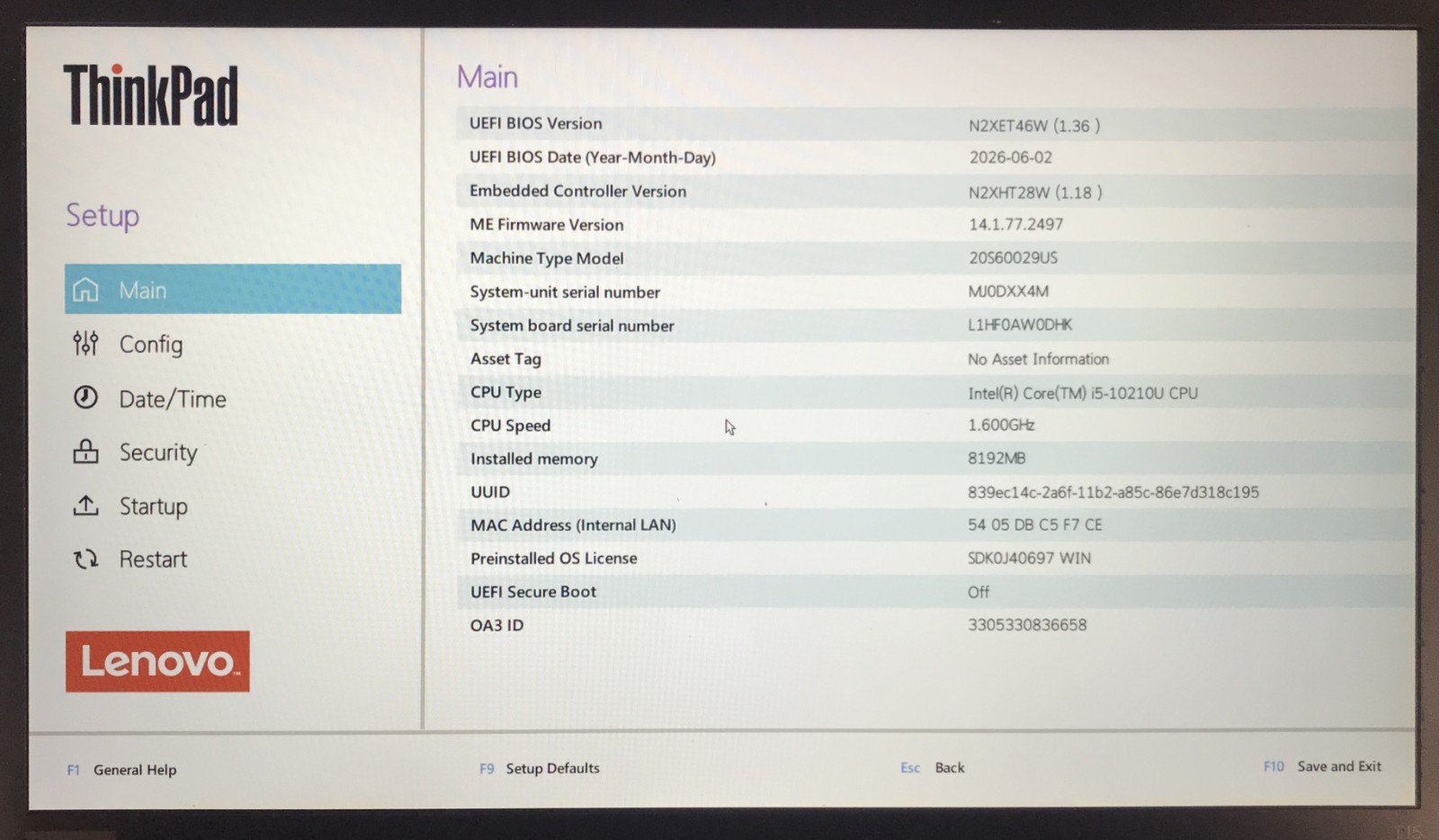
Task: Click the MAC Address (Internal LAN) label
Action: click(x=573, y=525)
